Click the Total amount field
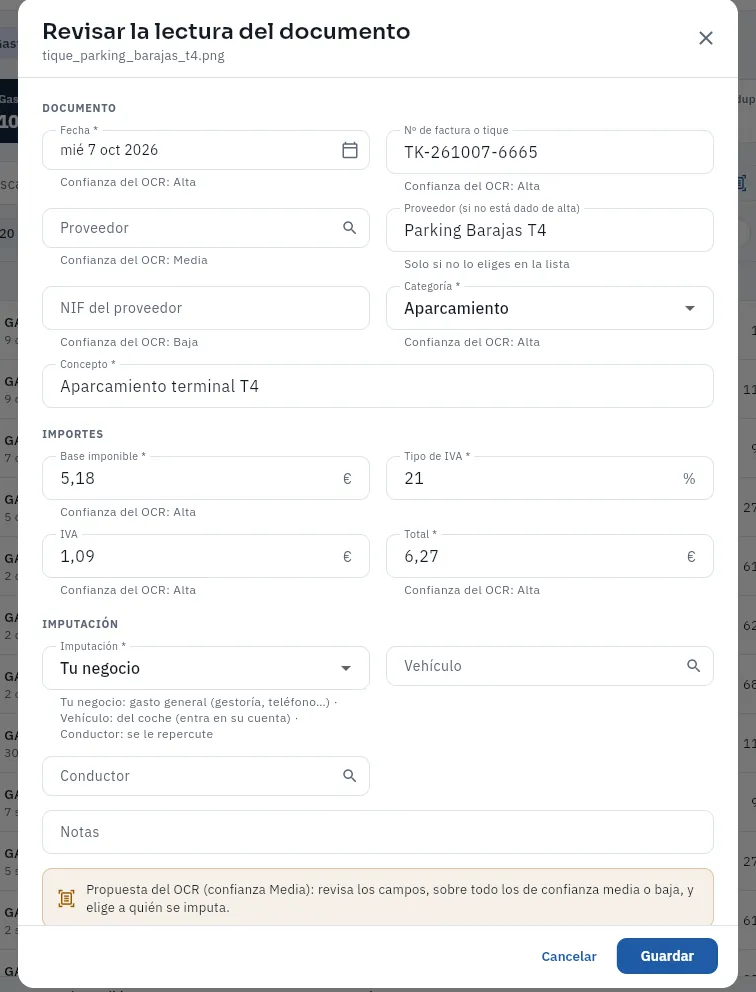The width and height of the screenshot is (756, 992). point(550,556)
